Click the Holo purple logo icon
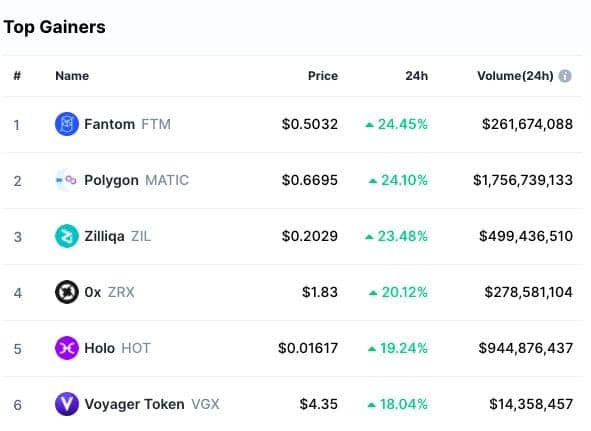The width and height of the screenshot is (591, 431). 67,348
